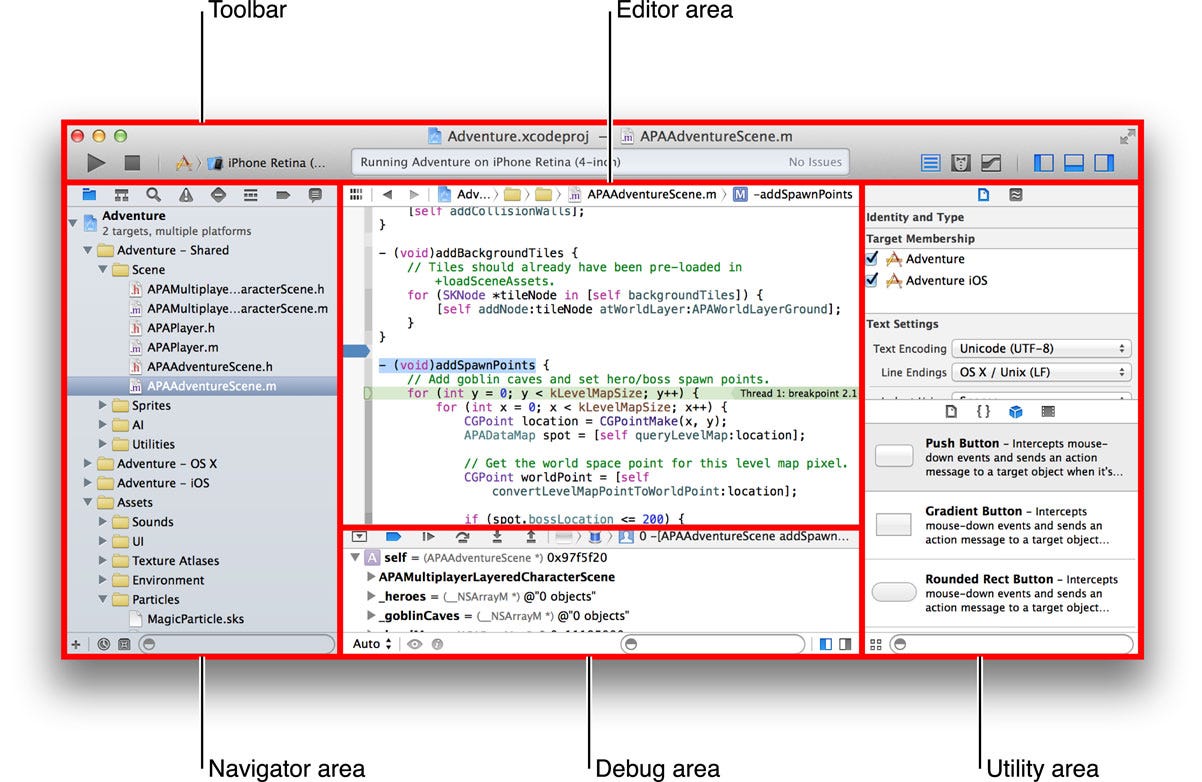Click Continue program execution button
This screenshot has width=1202, height=782.
(x=428, y=537)
